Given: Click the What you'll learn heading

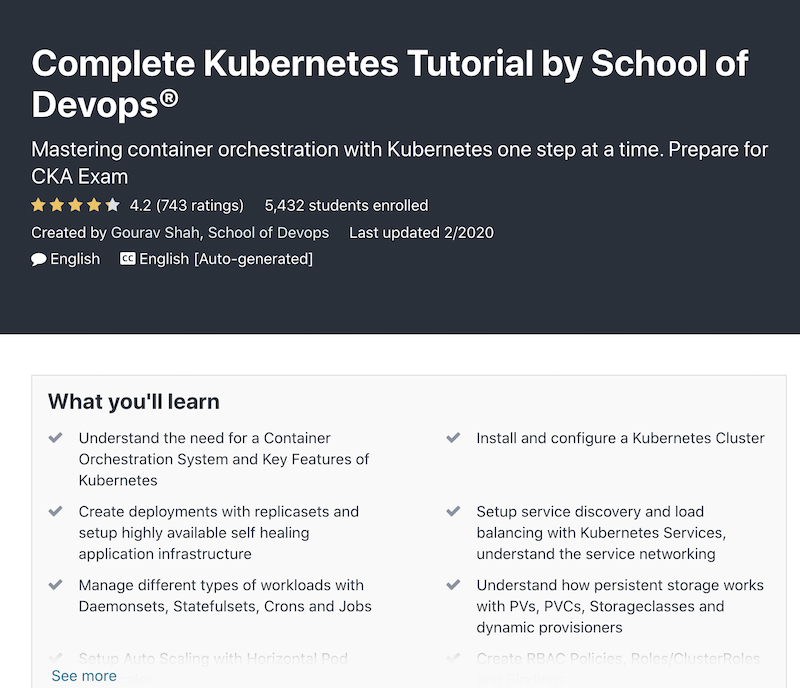Looking at the screenshot, I should point(134,402).
